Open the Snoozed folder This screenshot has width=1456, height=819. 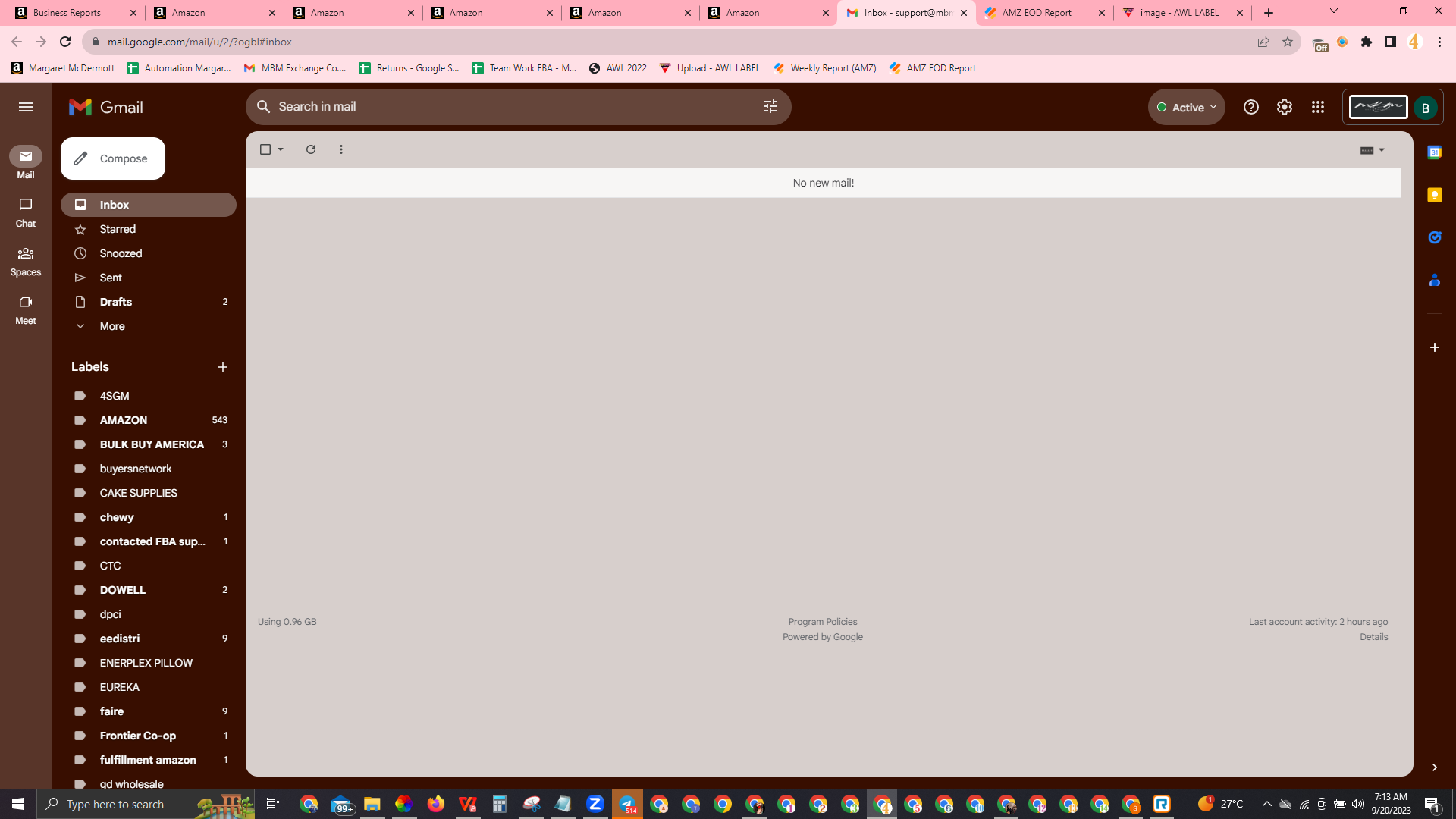point(149,253)
